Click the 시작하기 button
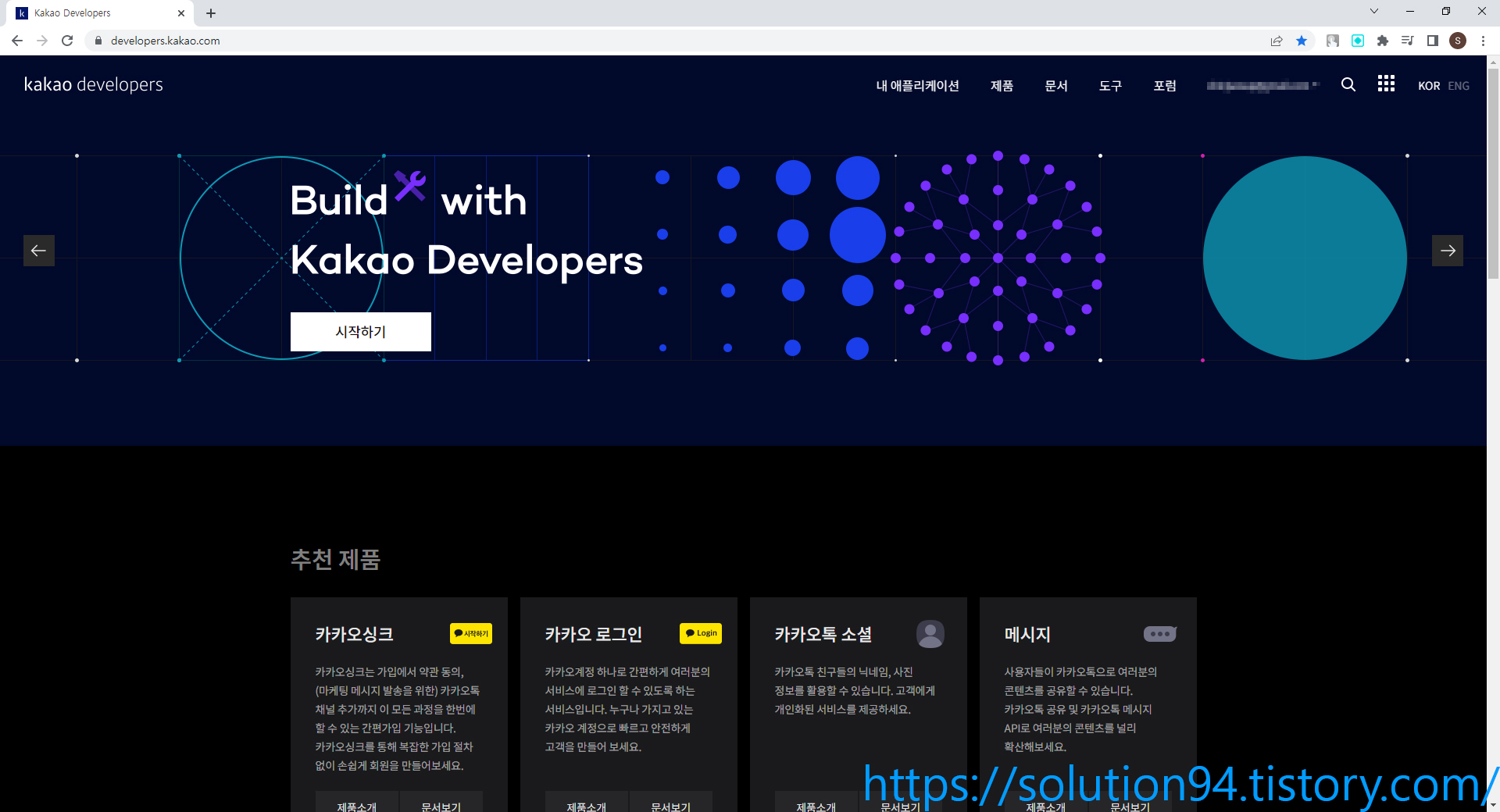This screenshot has width=1500, height=812. (361, 332)
